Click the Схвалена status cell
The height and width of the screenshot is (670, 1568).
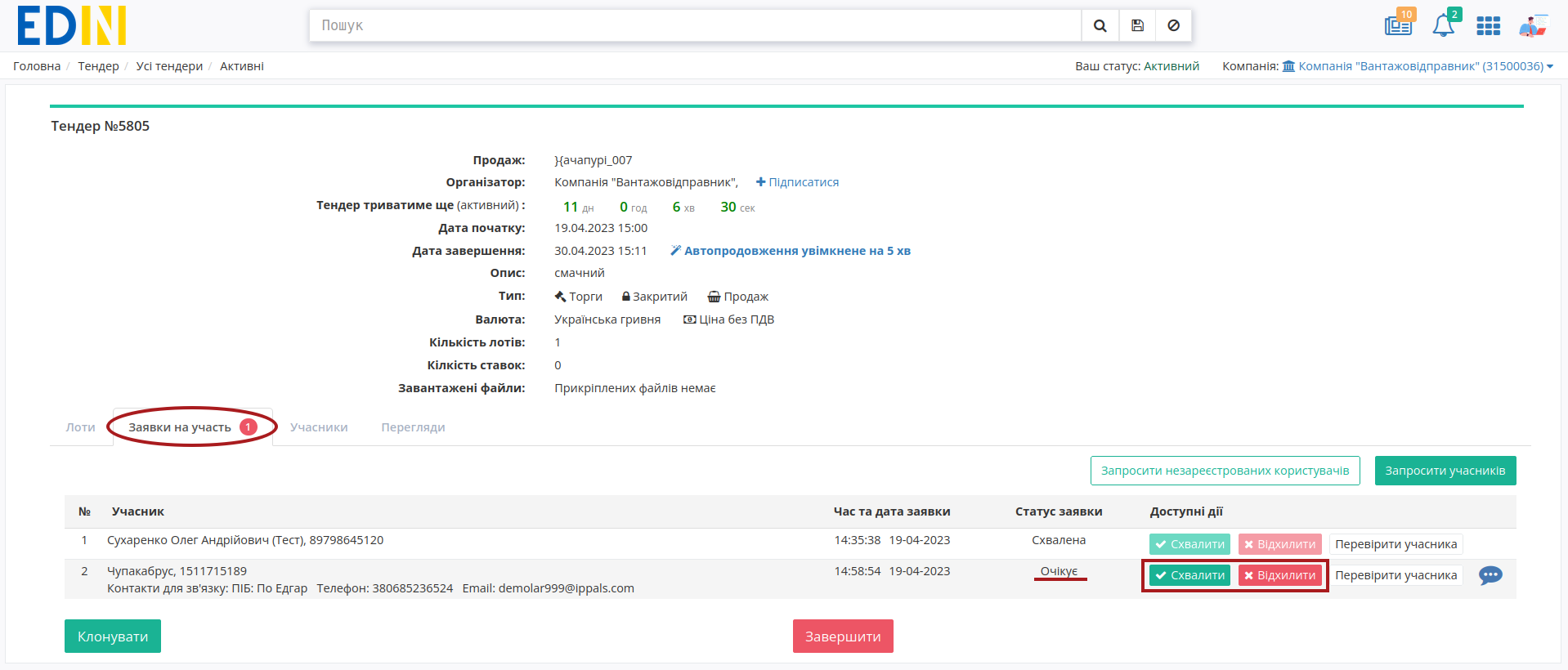point(1059,540)
